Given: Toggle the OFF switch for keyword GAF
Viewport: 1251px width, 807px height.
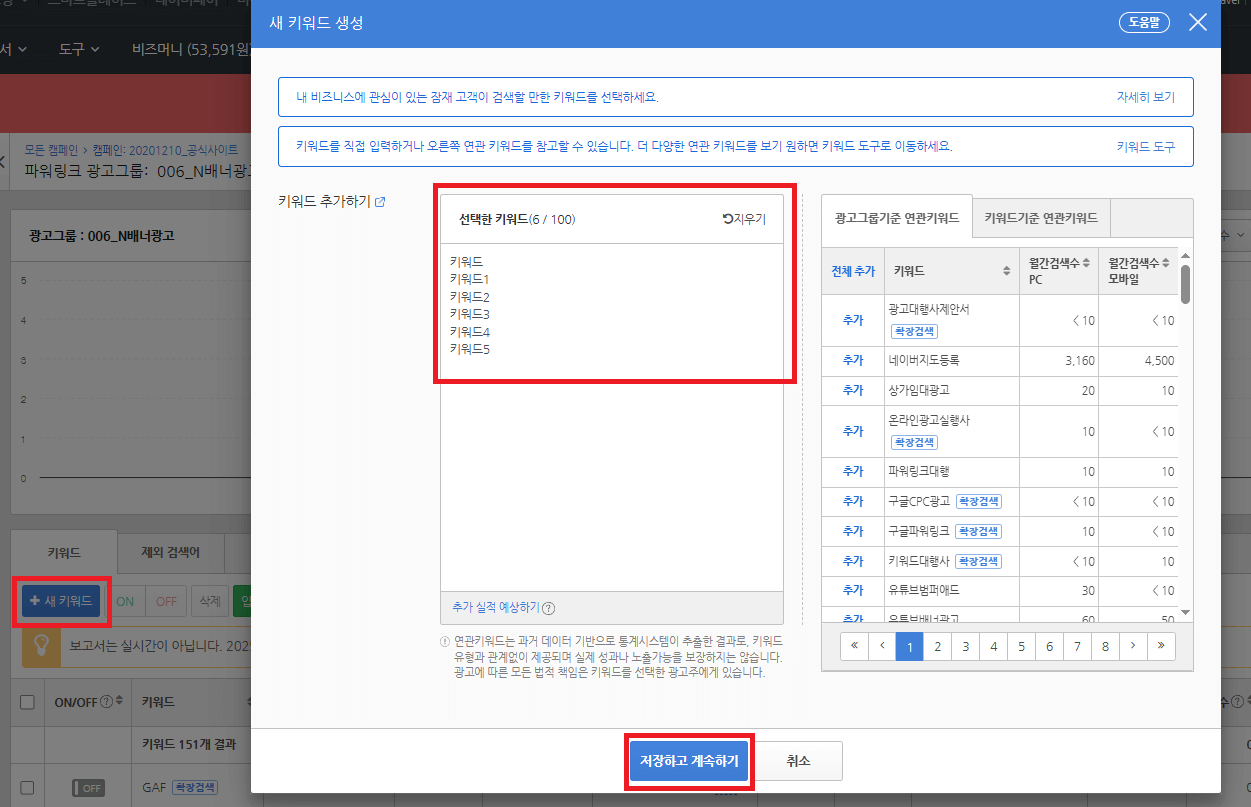Looking at the screenshot, I should 87,788.
